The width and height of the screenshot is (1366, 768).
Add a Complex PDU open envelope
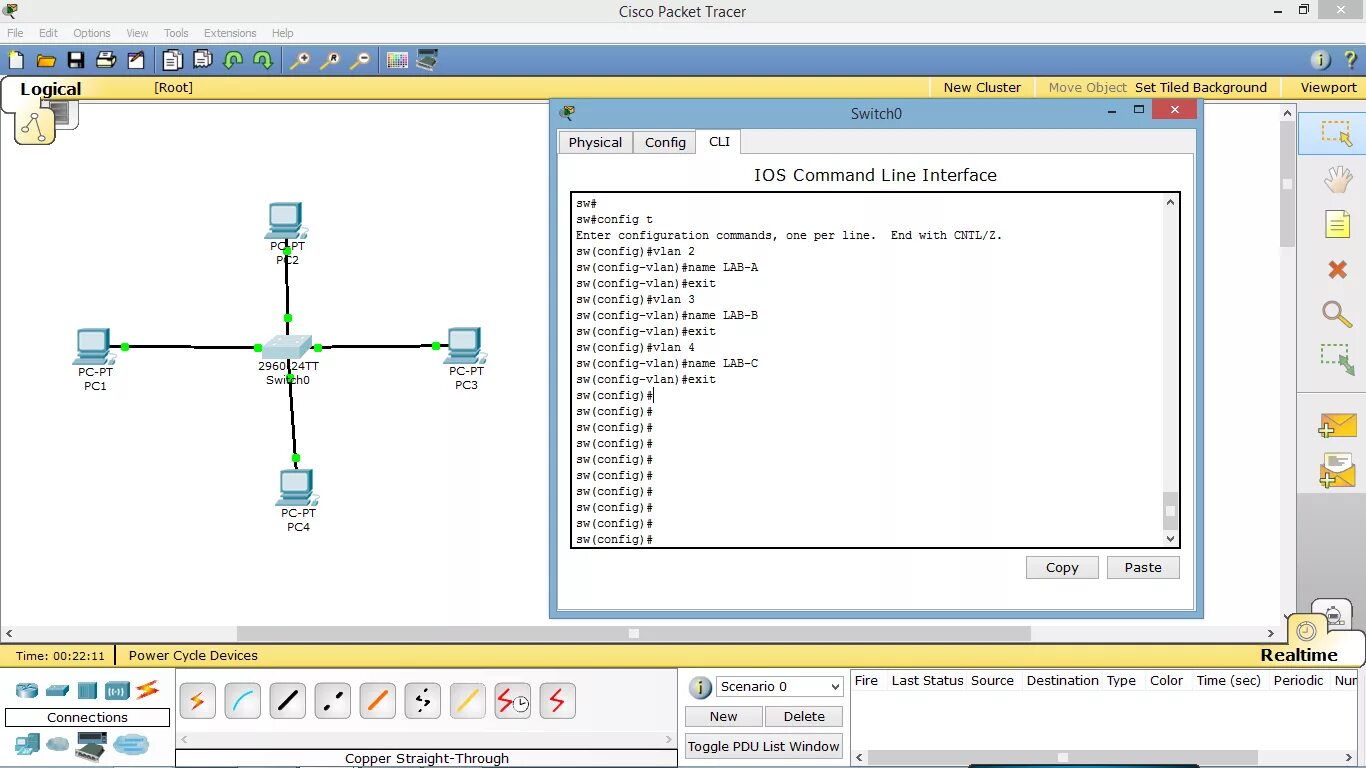(x=1337, y=470)
